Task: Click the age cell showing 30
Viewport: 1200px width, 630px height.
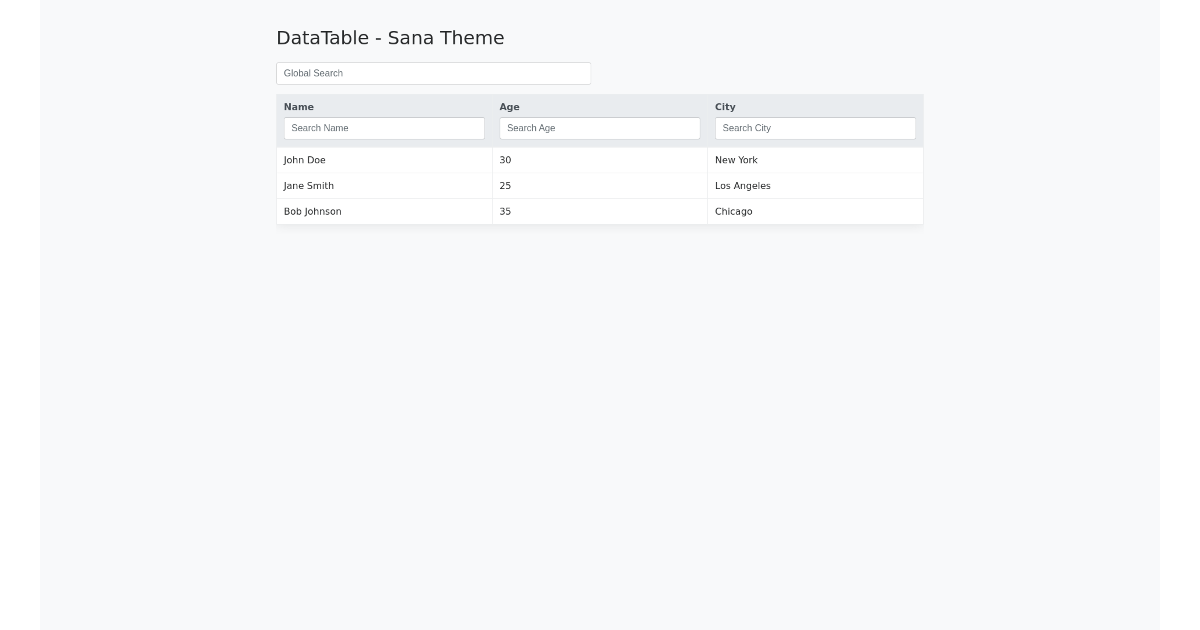Action: (505, 160)
